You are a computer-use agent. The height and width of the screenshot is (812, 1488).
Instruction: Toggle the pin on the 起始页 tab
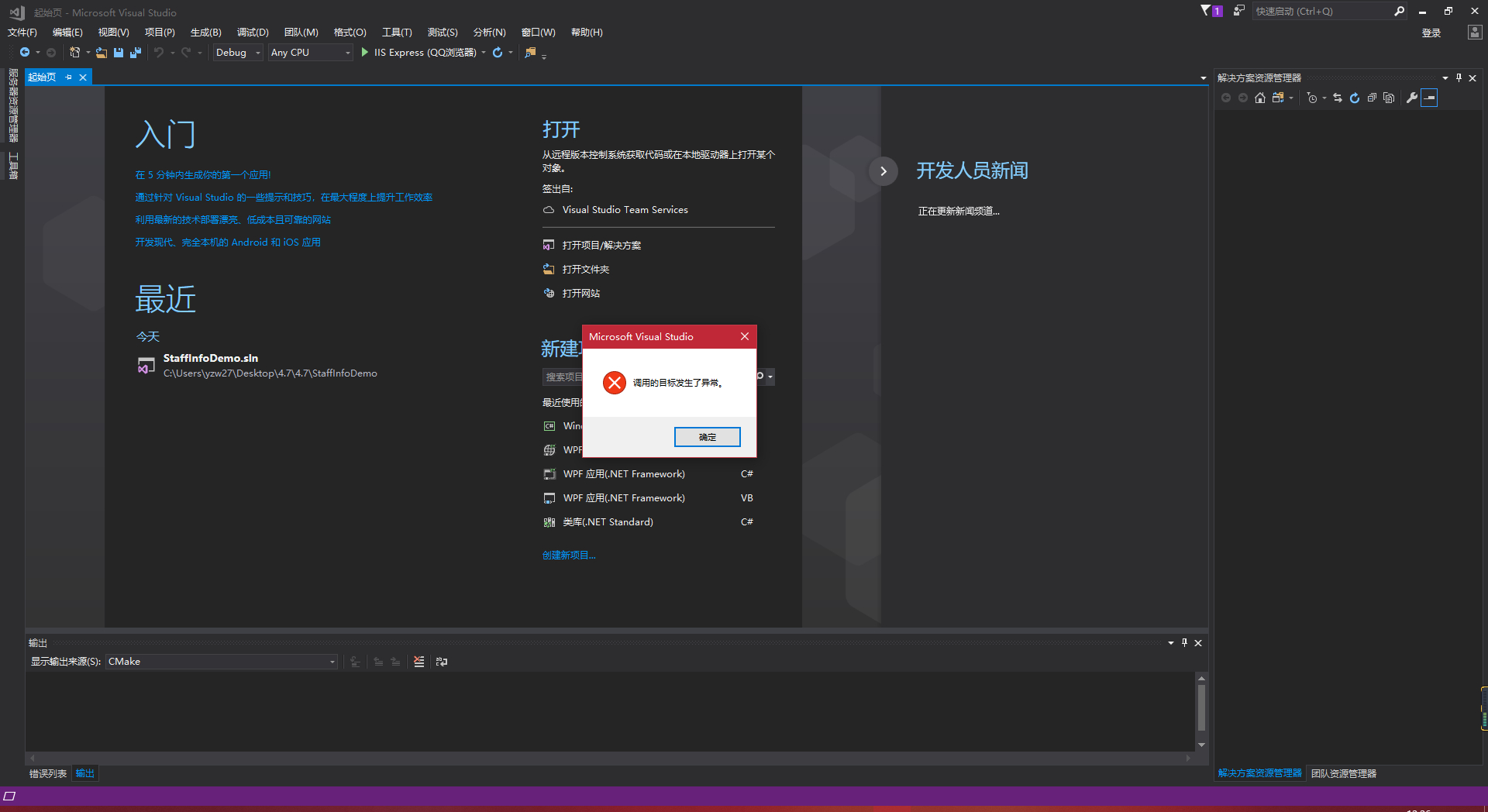pyautogui.click(x=68, y=77)
